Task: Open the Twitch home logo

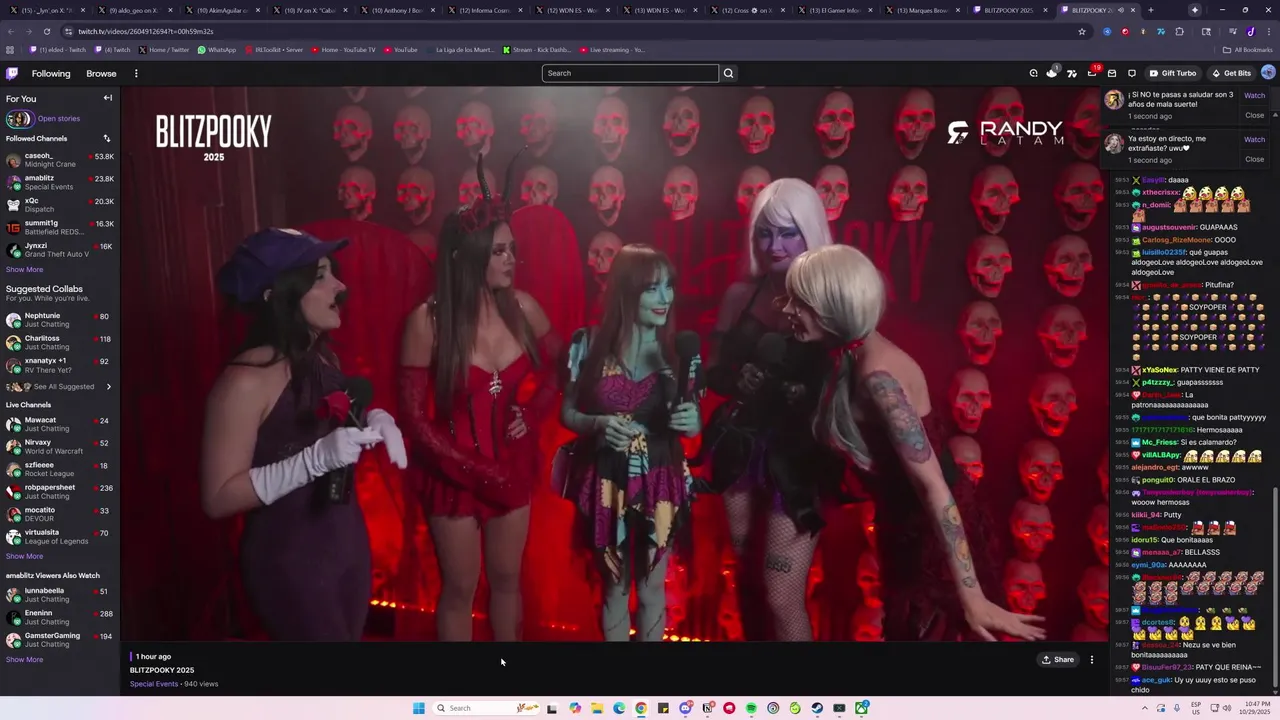Action: point(12,73)
